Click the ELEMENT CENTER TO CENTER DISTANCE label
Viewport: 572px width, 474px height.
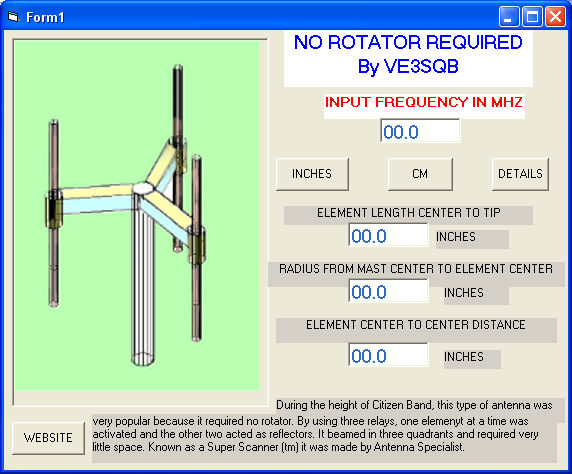point(416,326)
